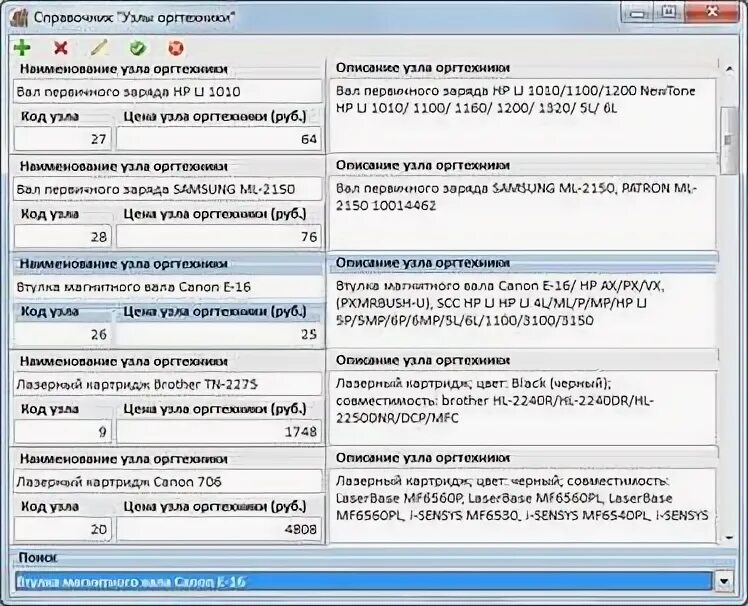Select name field Вал первичного заряда HP LJ 1010
Viewport: 748px width, 606px height.
tap(167, 91)
